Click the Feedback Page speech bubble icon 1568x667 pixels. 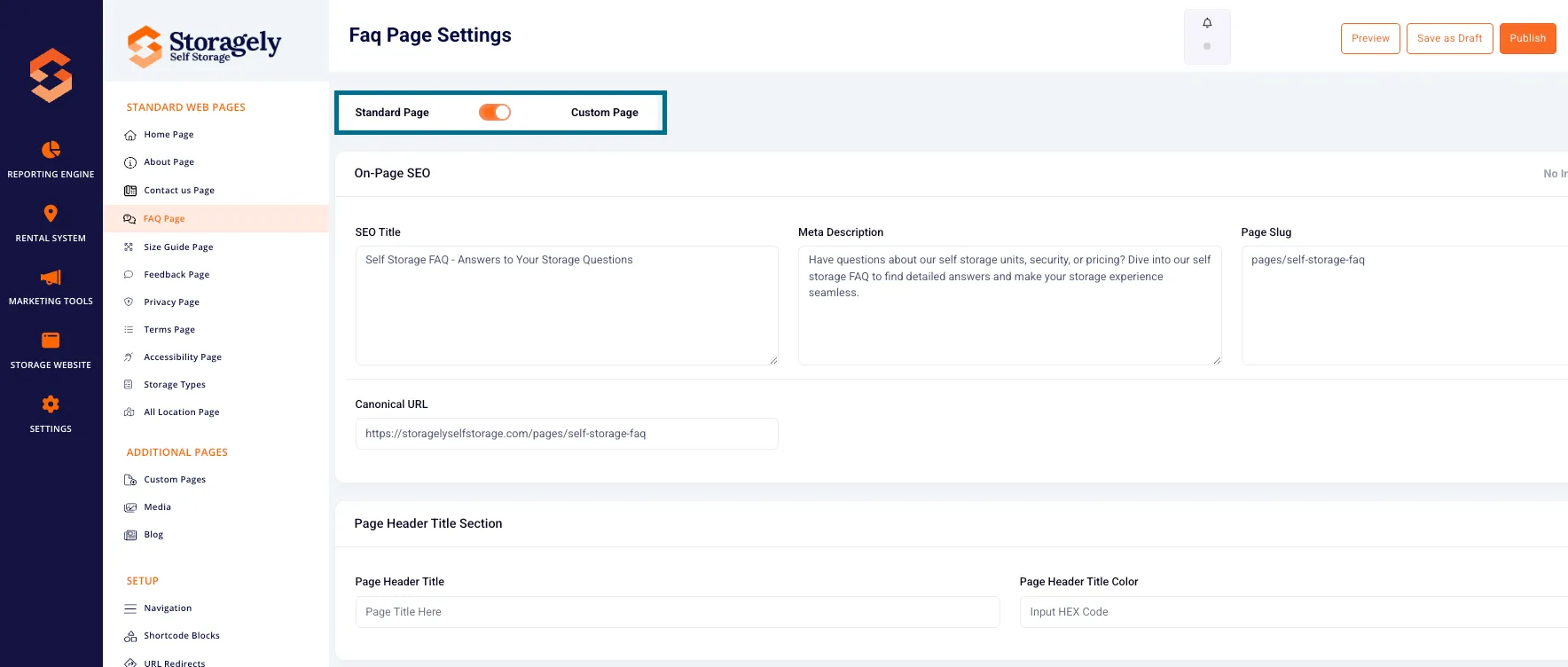(129, 275)
